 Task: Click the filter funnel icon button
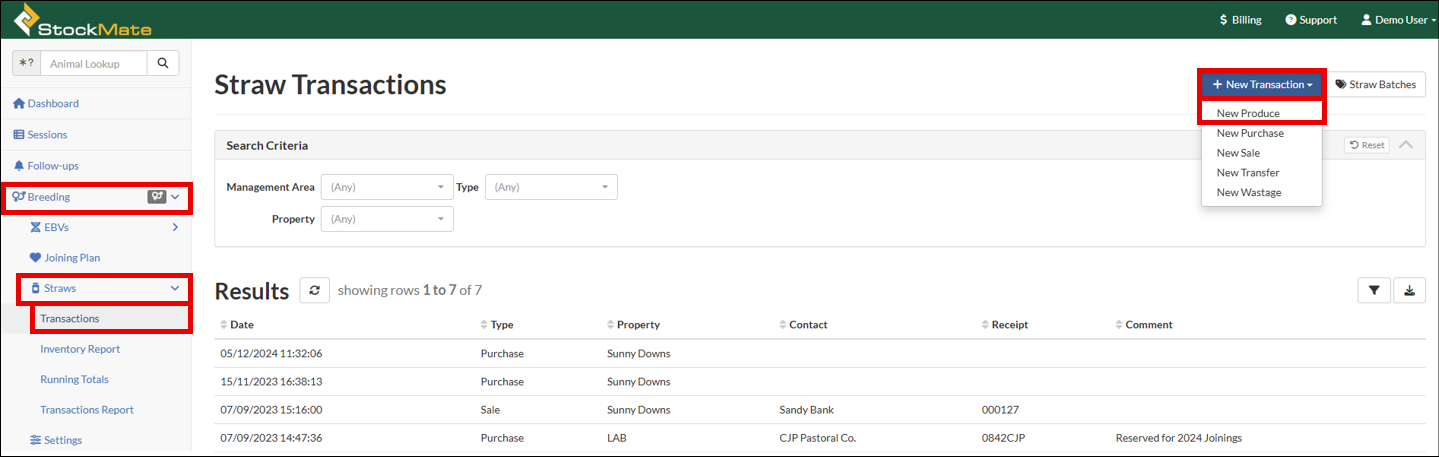coord(1373,290)
